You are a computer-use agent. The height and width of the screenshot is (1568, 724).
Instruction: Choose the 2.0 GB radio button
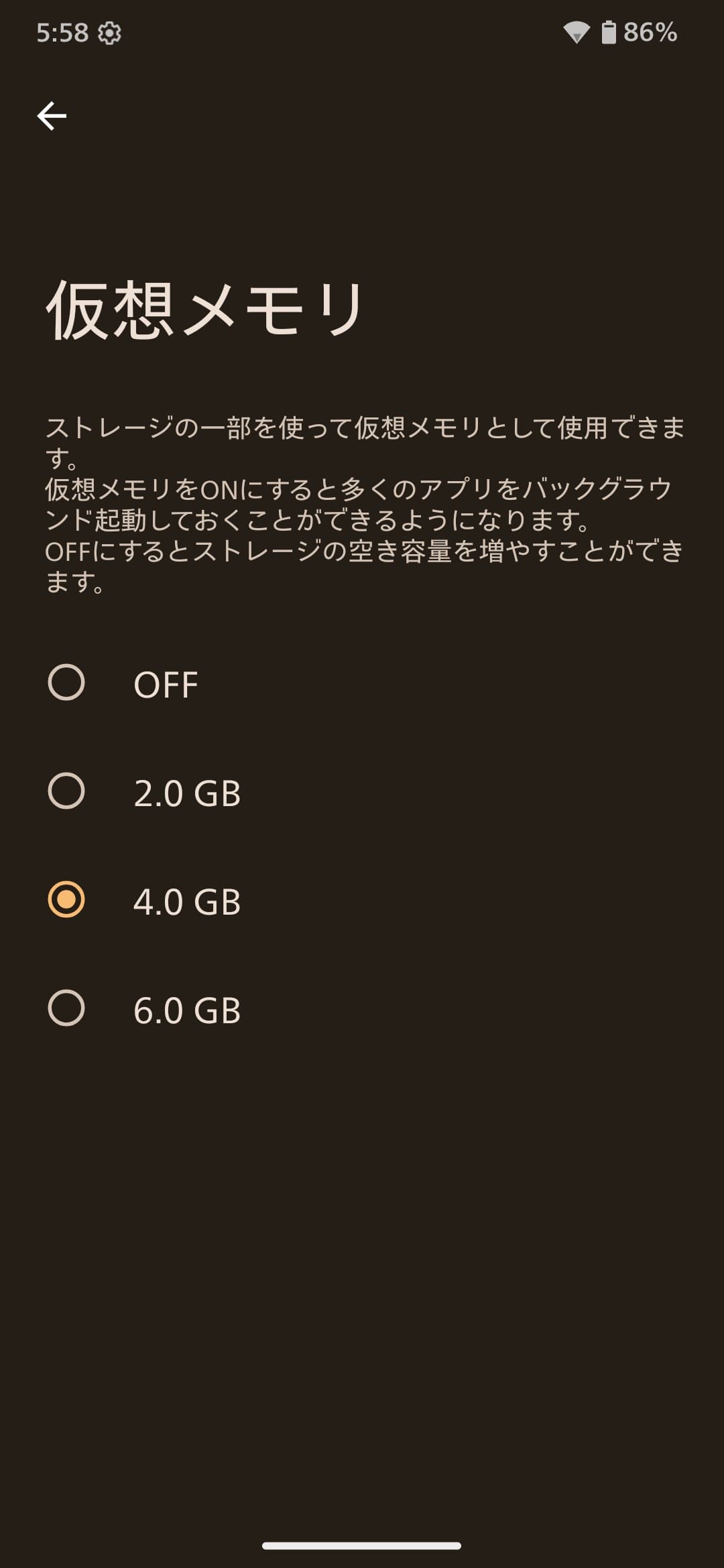[66, 791]
